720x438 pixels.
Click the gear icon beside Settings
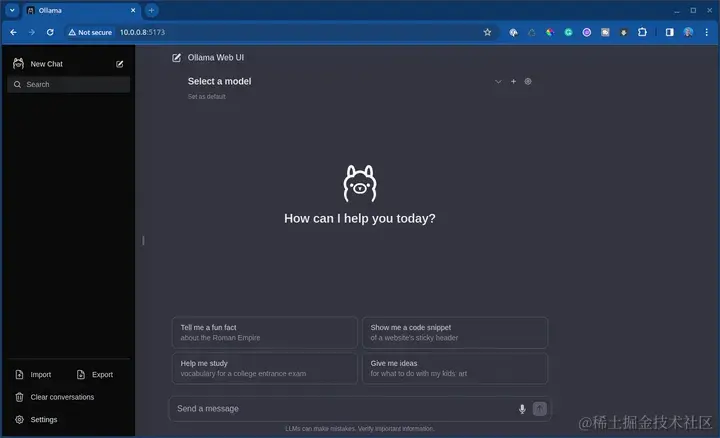coord(19,420)
